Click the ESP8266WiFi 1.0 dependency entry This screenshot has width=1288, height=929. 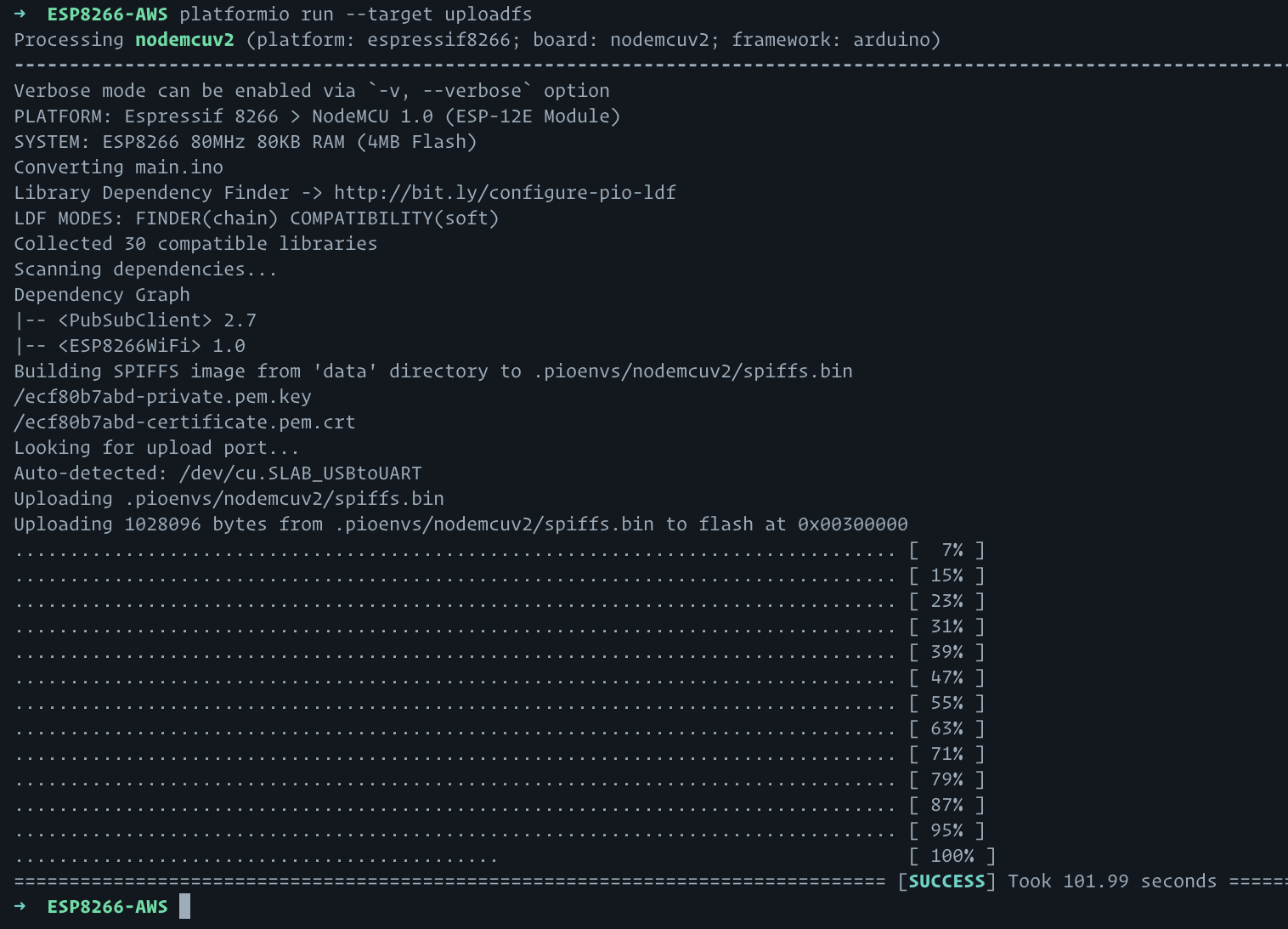tap(151, 346)
